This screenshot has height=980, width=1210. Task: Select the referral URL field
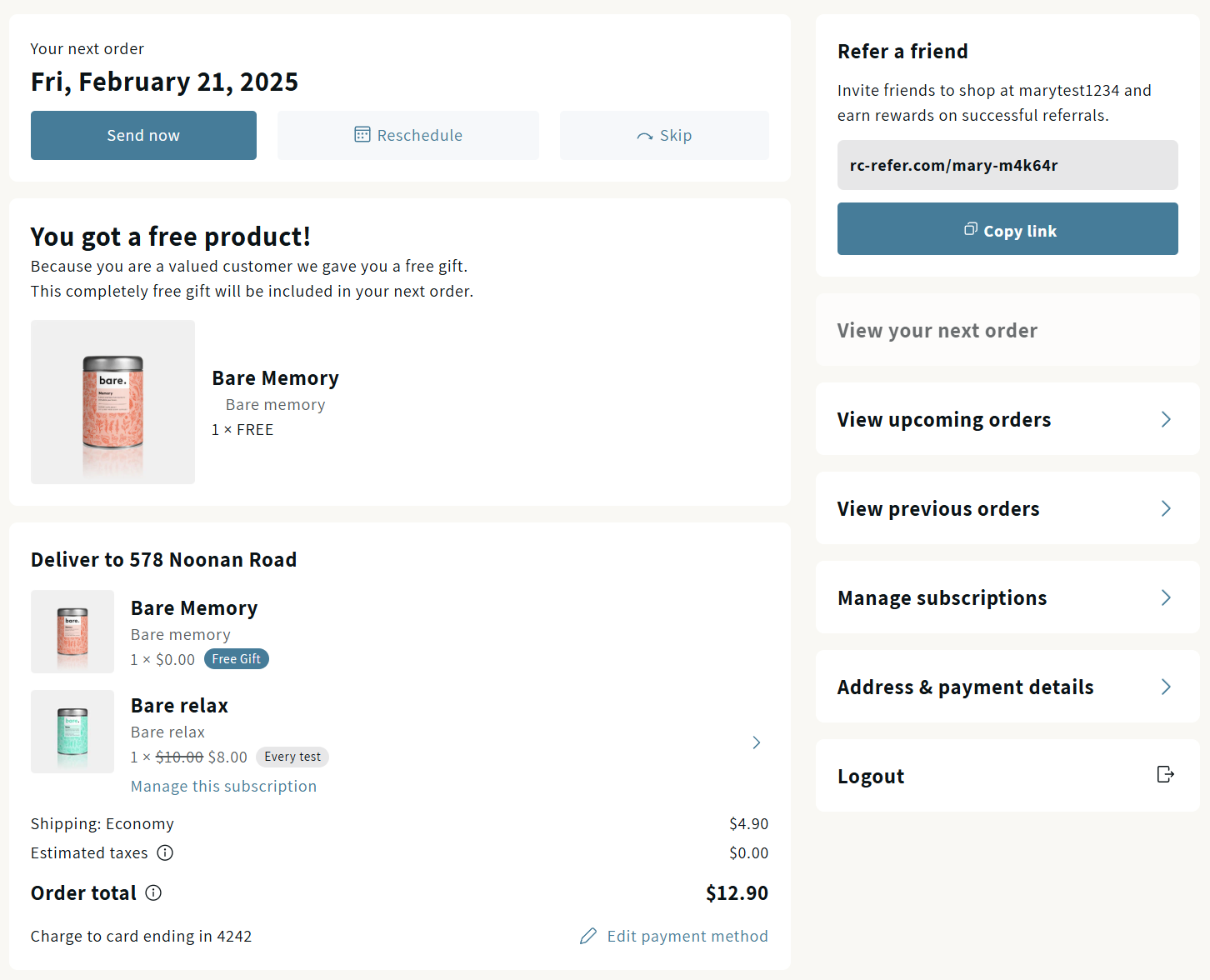pos(1007,165)
